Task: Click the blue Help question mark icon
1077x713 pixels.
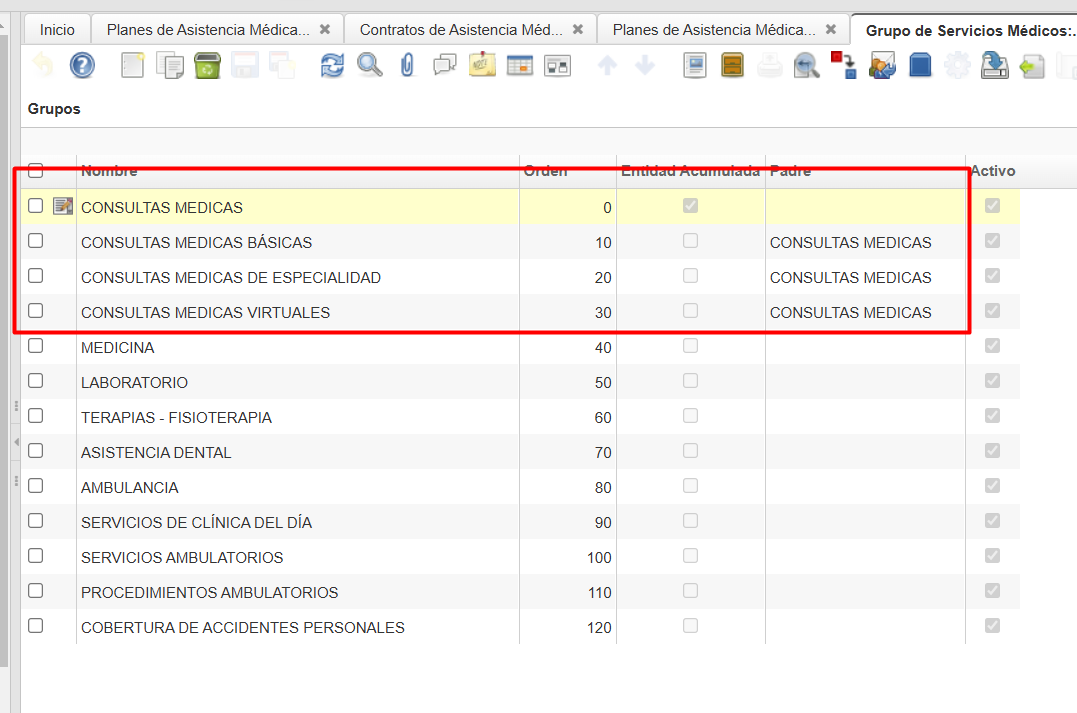Action: [x=82, y=66]
